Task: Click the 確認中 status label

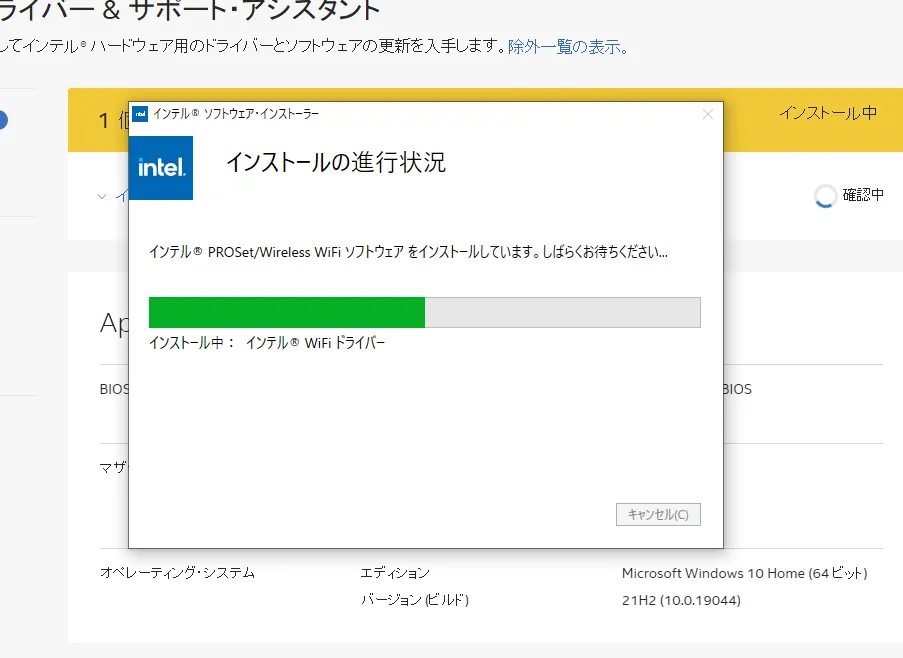Action: (x=863, y=195)
